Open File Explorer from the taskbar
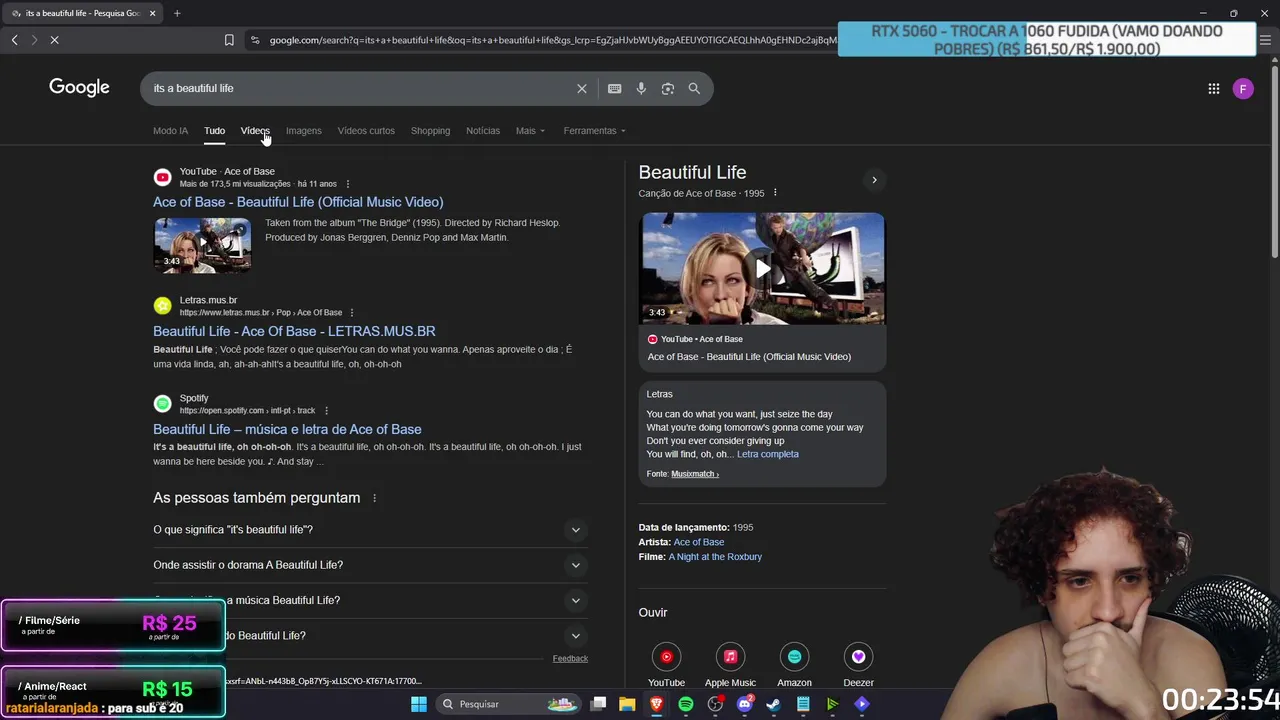This screenshot has width=1280, height=720. [627, 704]
